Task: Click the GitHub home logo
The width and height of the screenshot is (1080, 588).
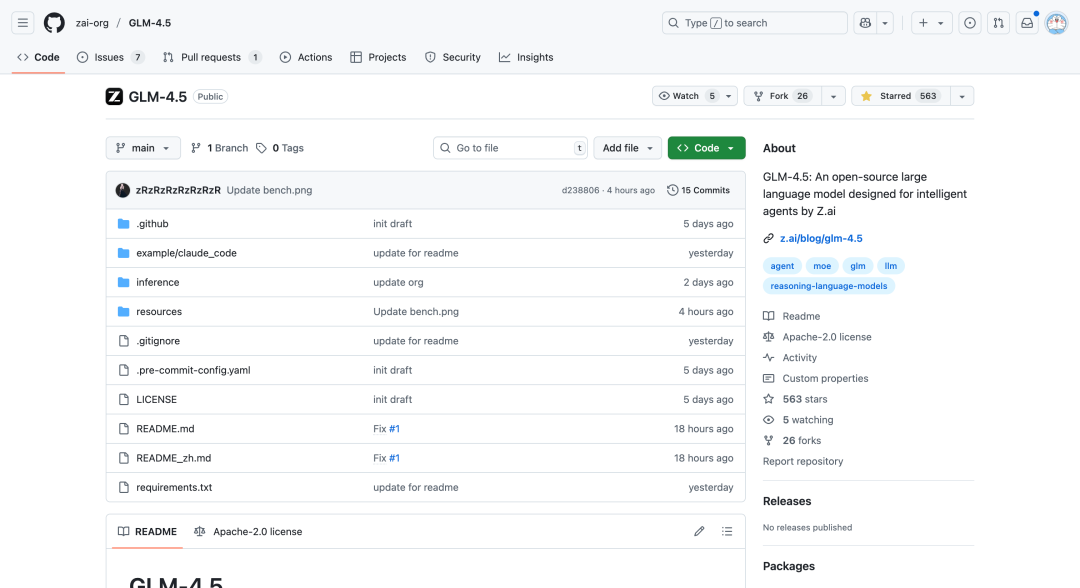Action: click(53, 22)
